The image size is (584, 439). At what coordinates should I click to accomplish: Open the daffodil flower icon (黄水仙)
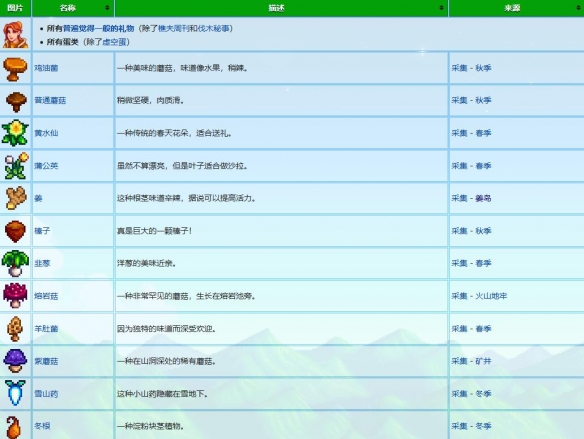point(15,133)
